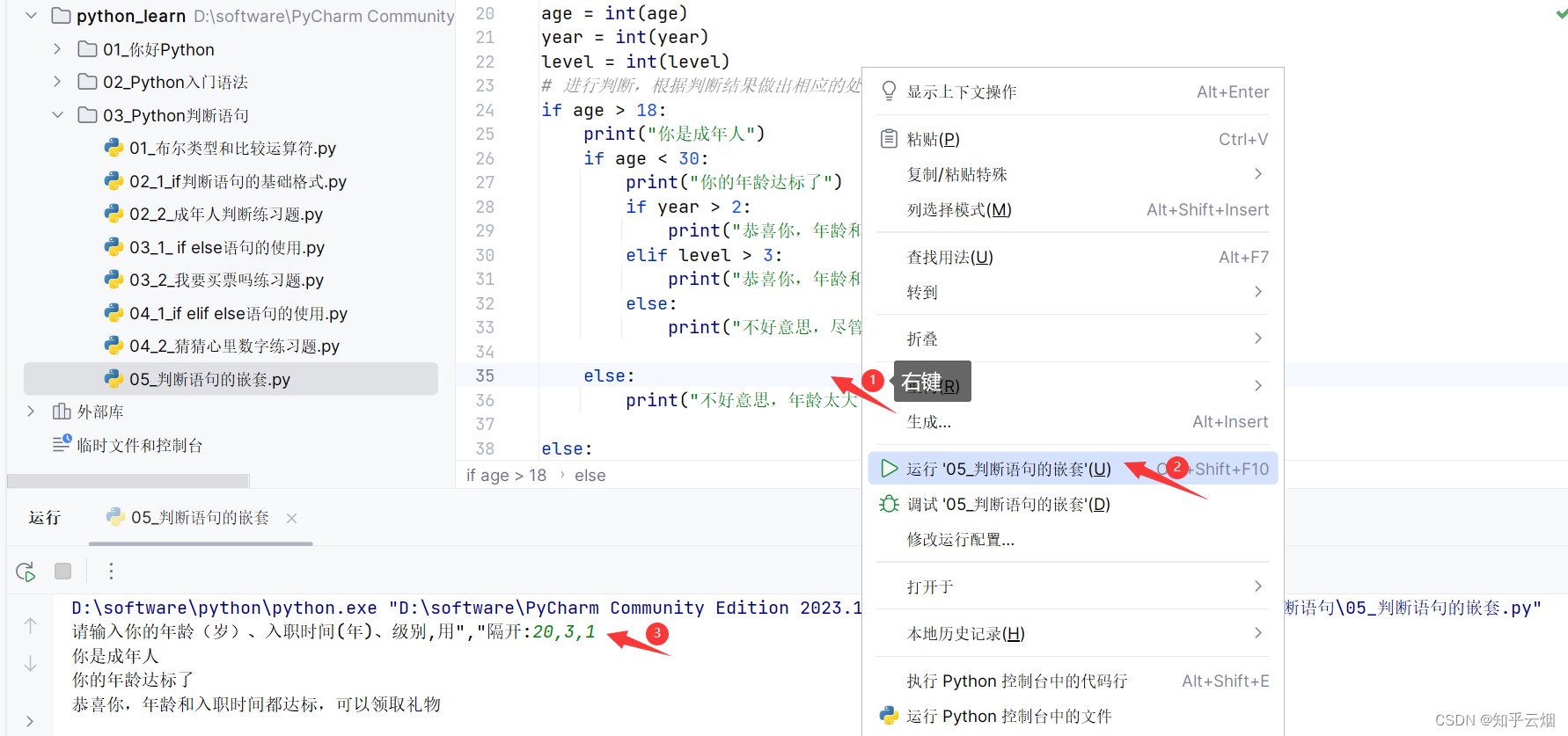
Task: Select file 05_判断语句的嵌套.py in tree
Action: coord(231,379)
